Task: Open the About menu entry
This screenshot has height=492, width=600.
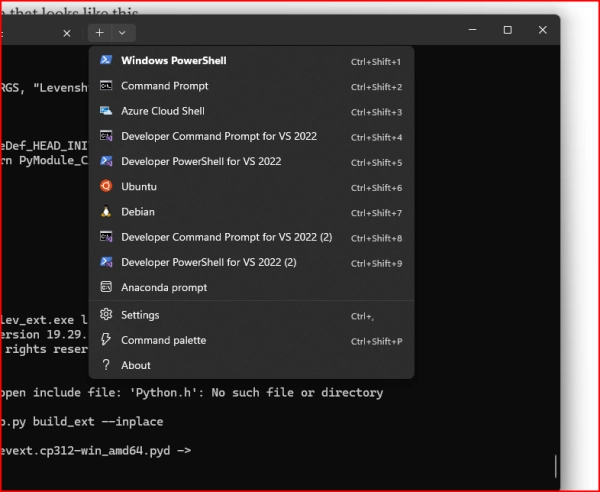Action: pyautogui.click(x=136, y=366)
